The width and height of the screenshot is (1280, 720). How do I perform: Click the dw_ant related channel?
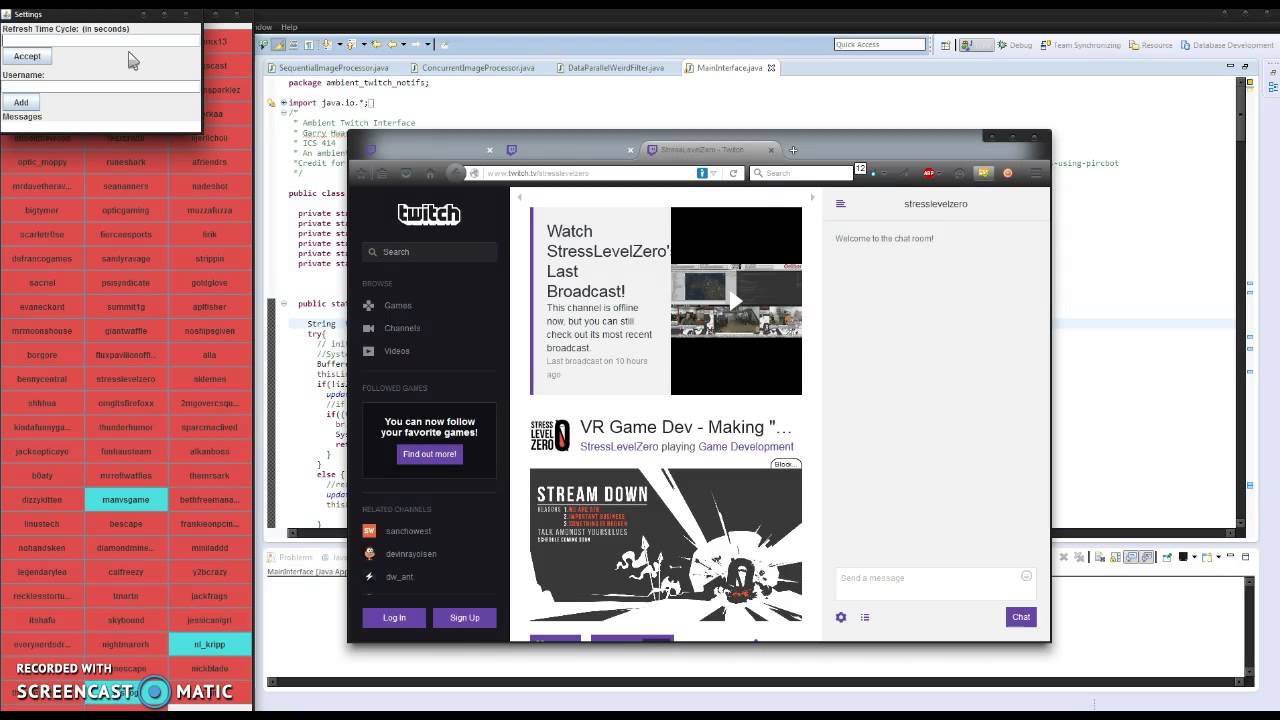pos(399,577)
